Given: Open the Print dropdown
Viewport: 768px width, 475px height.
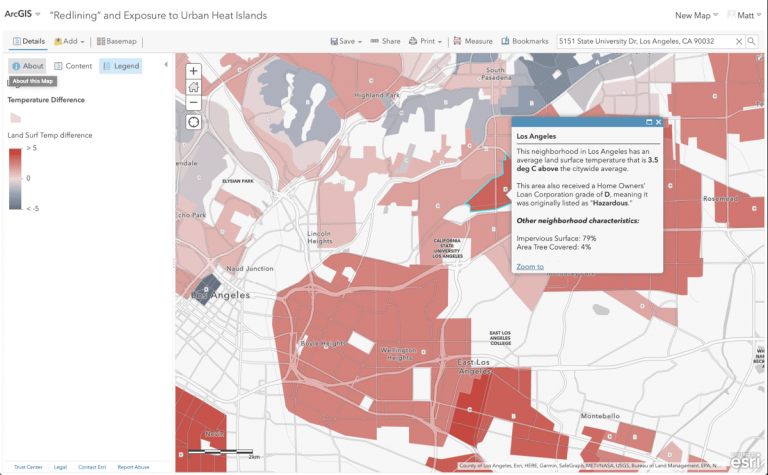Looking at the screenshot, I should pos(425,41).
